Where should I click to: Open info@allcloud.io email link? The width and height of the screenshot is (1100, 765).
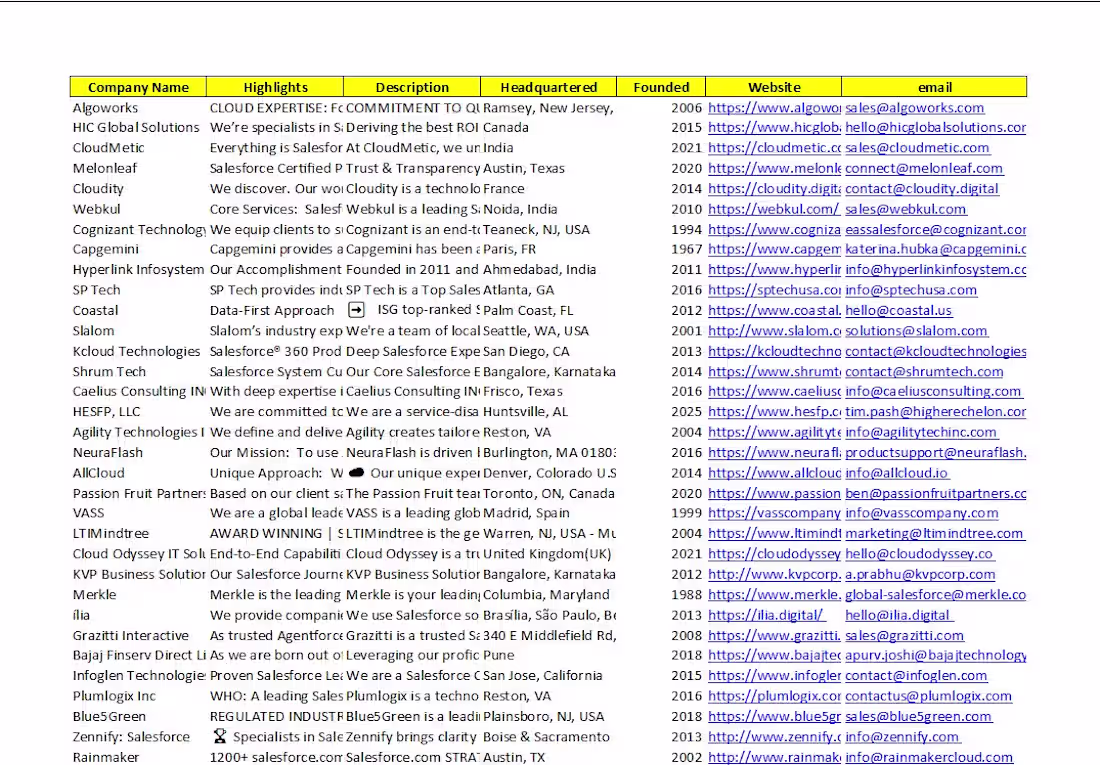[897, 473]
